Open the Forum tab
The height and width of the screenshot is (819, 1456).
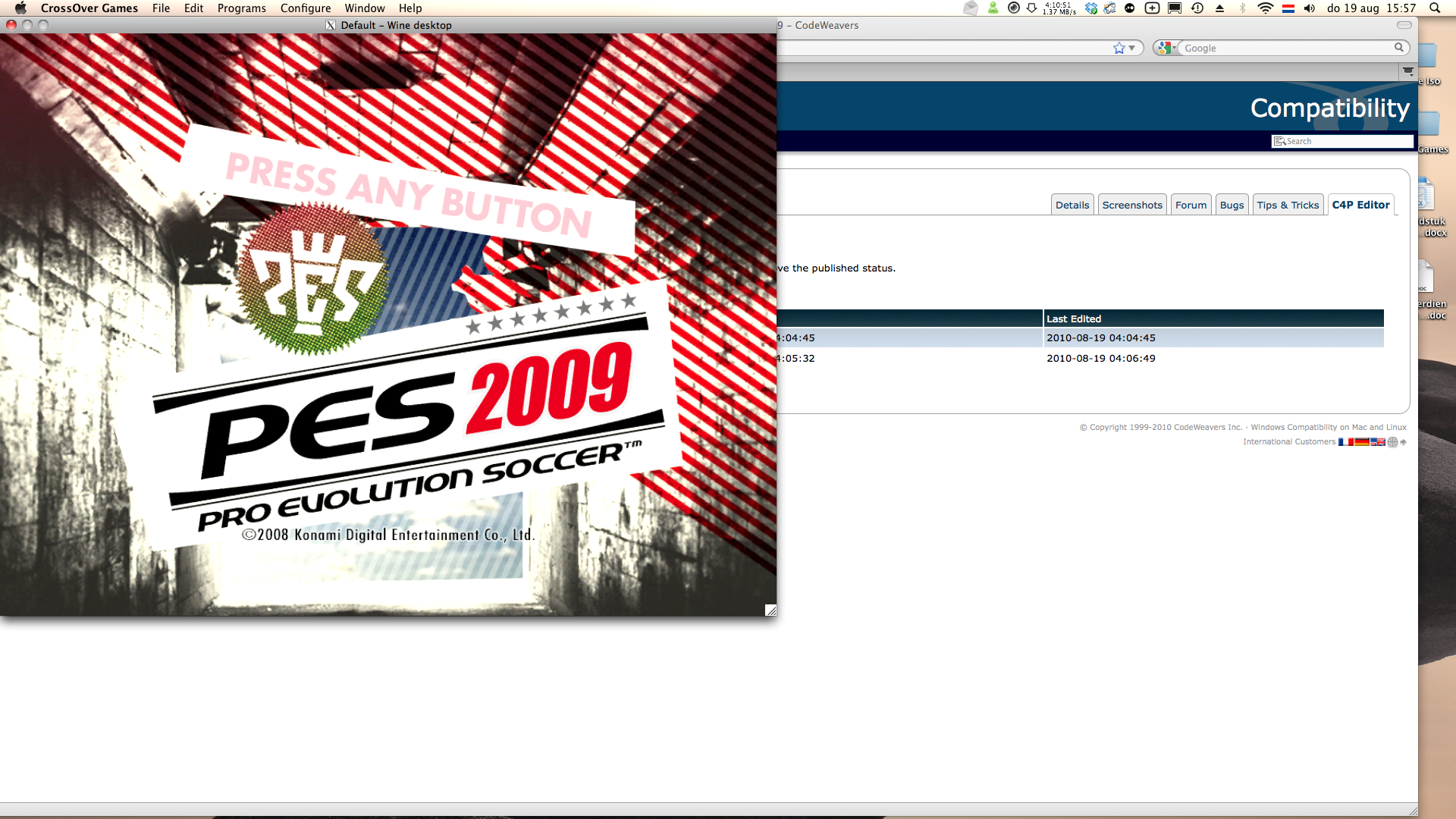[1191, 205]
